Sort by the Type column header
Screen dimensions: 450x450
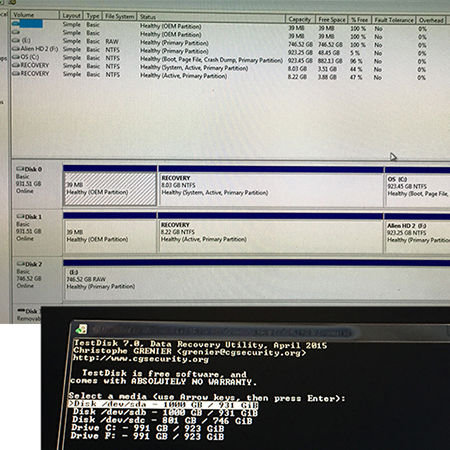click(93, 16)
